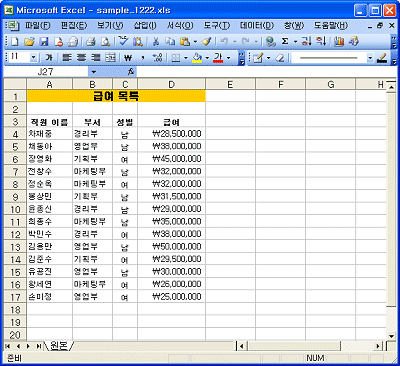Activate the Format Painter brush

point(207,41)
